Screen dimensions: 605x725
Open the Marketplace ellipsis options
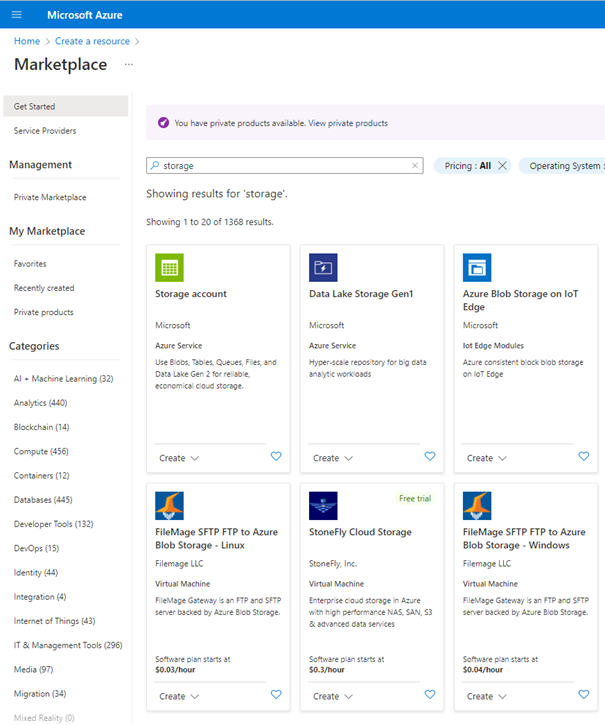pos(128,65)
